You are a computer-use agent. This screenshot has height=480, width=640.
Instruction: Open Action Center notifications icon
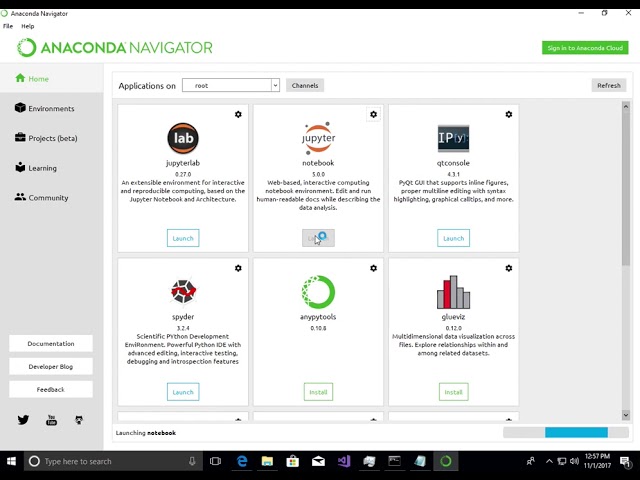click(625, 462)
